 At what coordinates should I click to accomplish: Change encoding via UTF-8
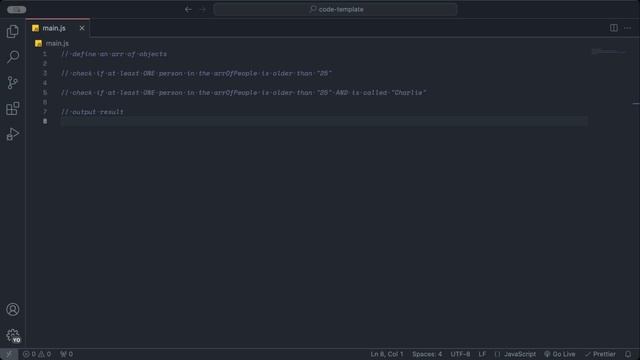(460, 354)
